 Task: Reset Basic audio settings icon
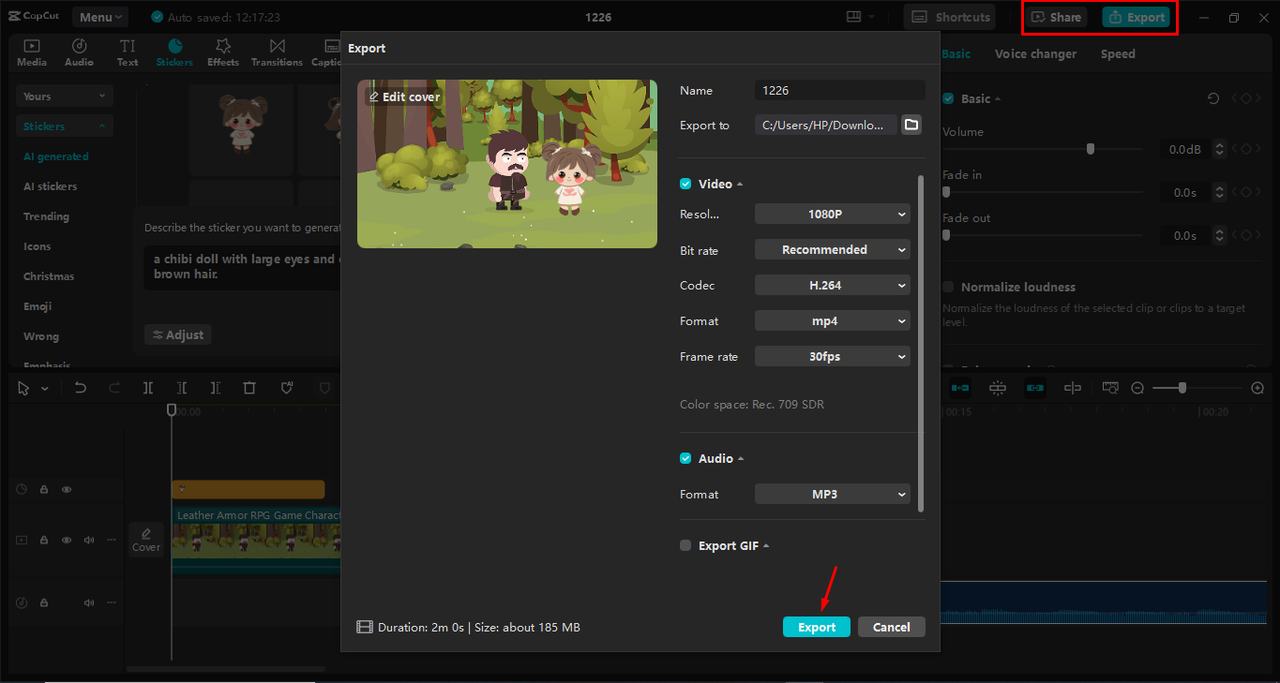coord(1213,99)
